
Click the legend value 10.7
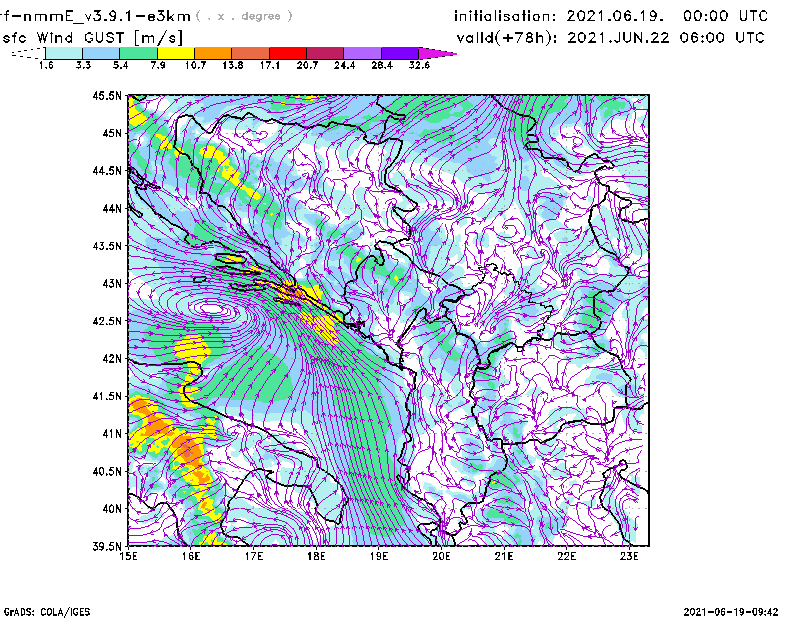[195, 65]
